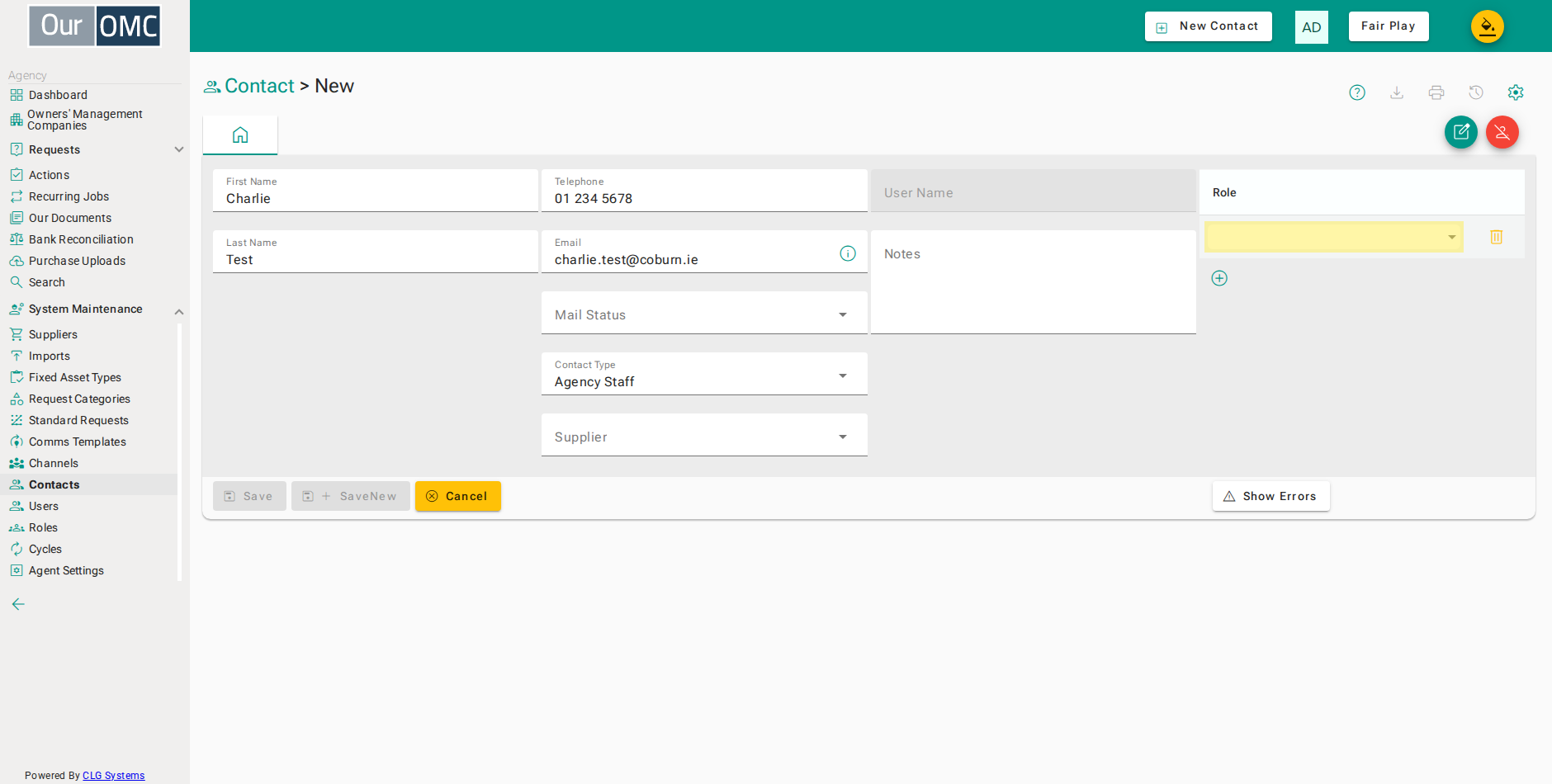Open the Supplier dropdown
Screen dimensions: 1552x784
point(704,435)
